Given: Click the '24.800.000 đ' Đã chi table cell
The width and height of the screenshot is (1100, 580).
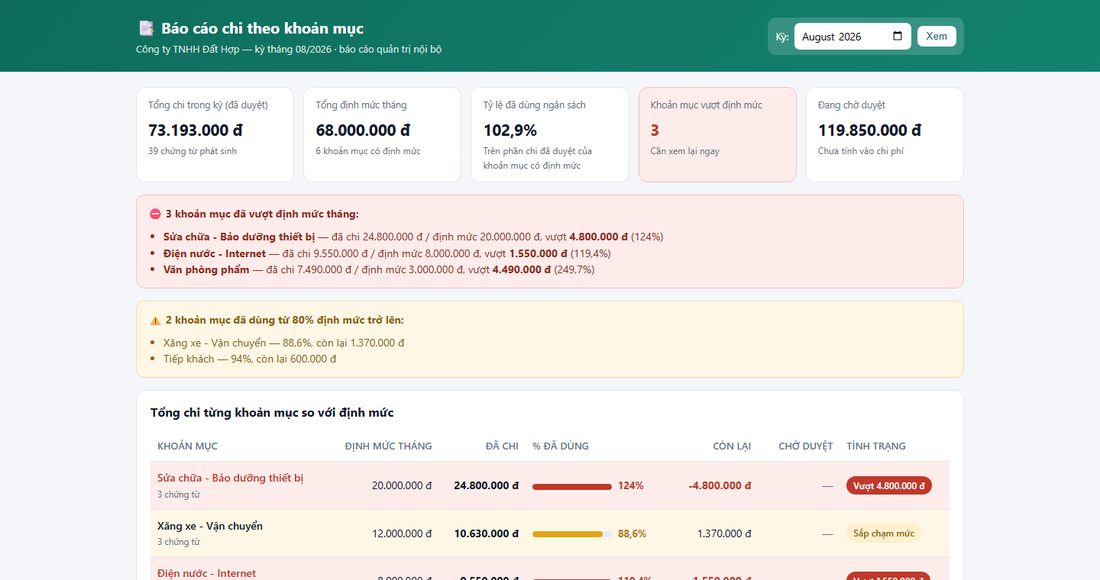Looking at the screenshot, I should [x=486, y=486].
